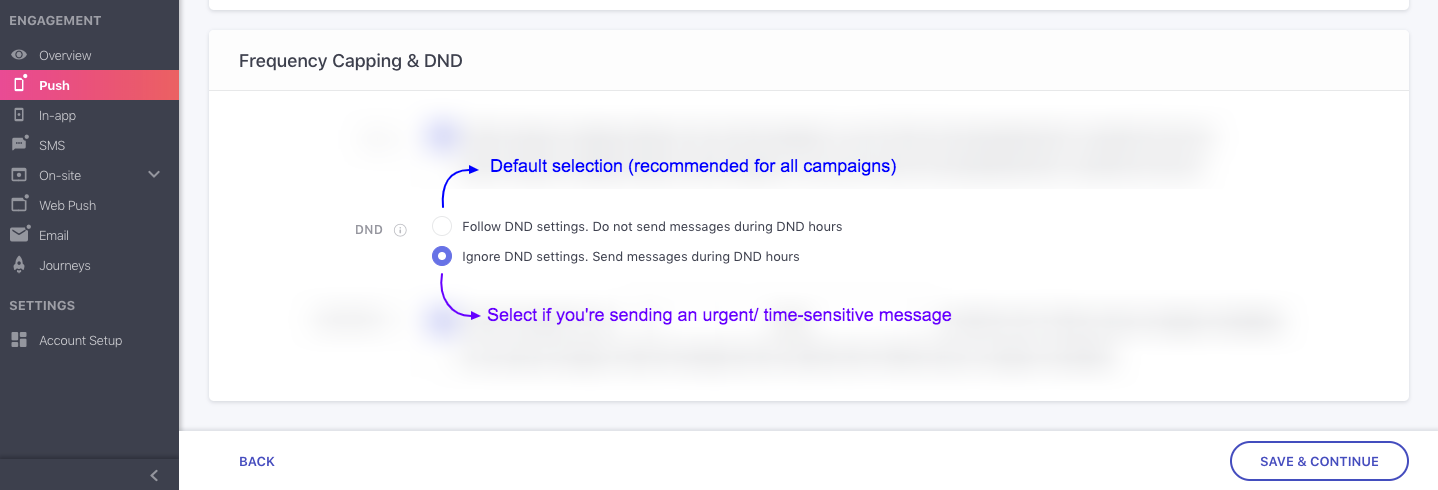1438x490 pixels.
Task: Click the DND info icon
Action: (400, 230)
